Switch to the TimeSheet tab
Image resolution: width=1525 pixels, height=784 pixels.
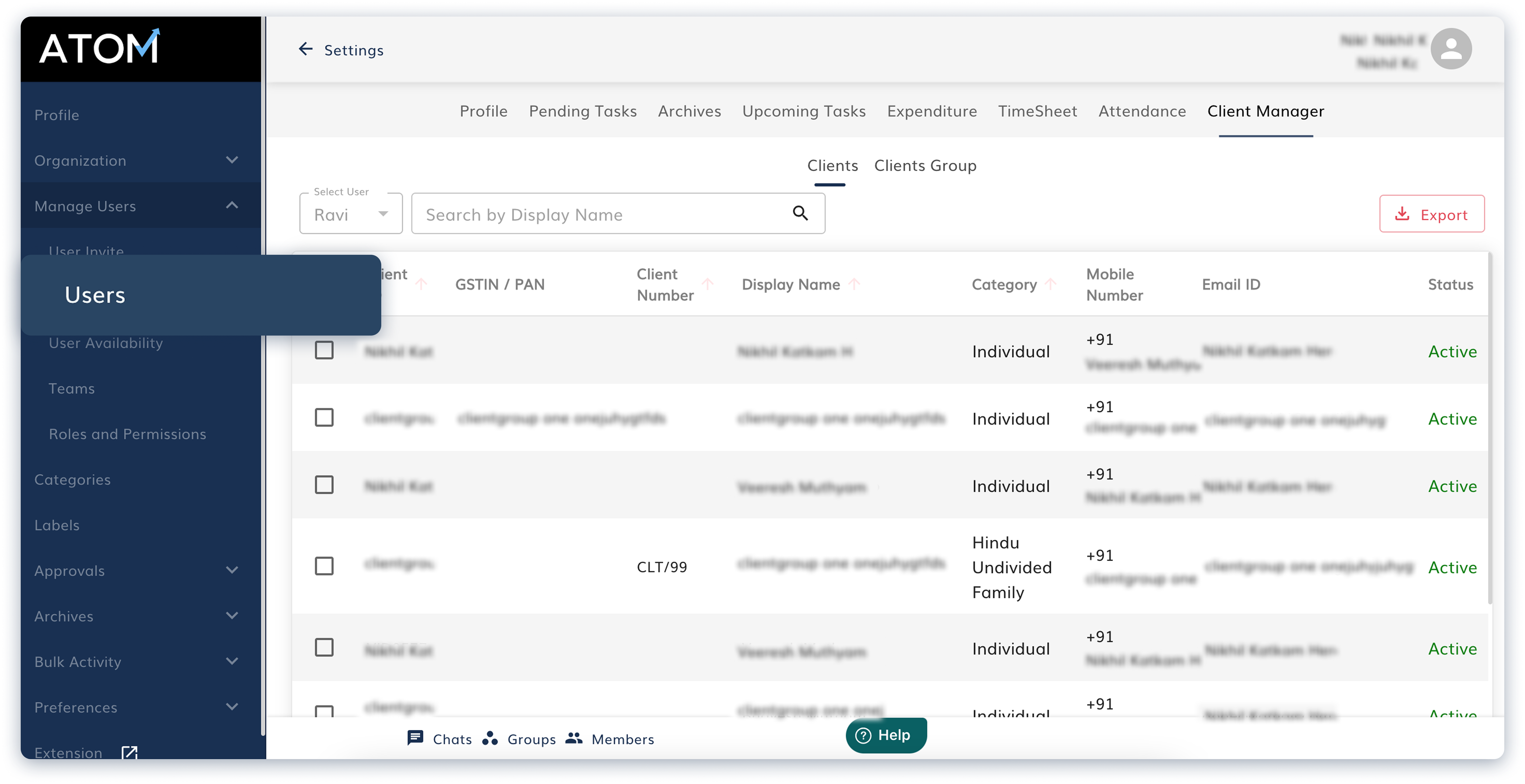tap(1037, 111)
